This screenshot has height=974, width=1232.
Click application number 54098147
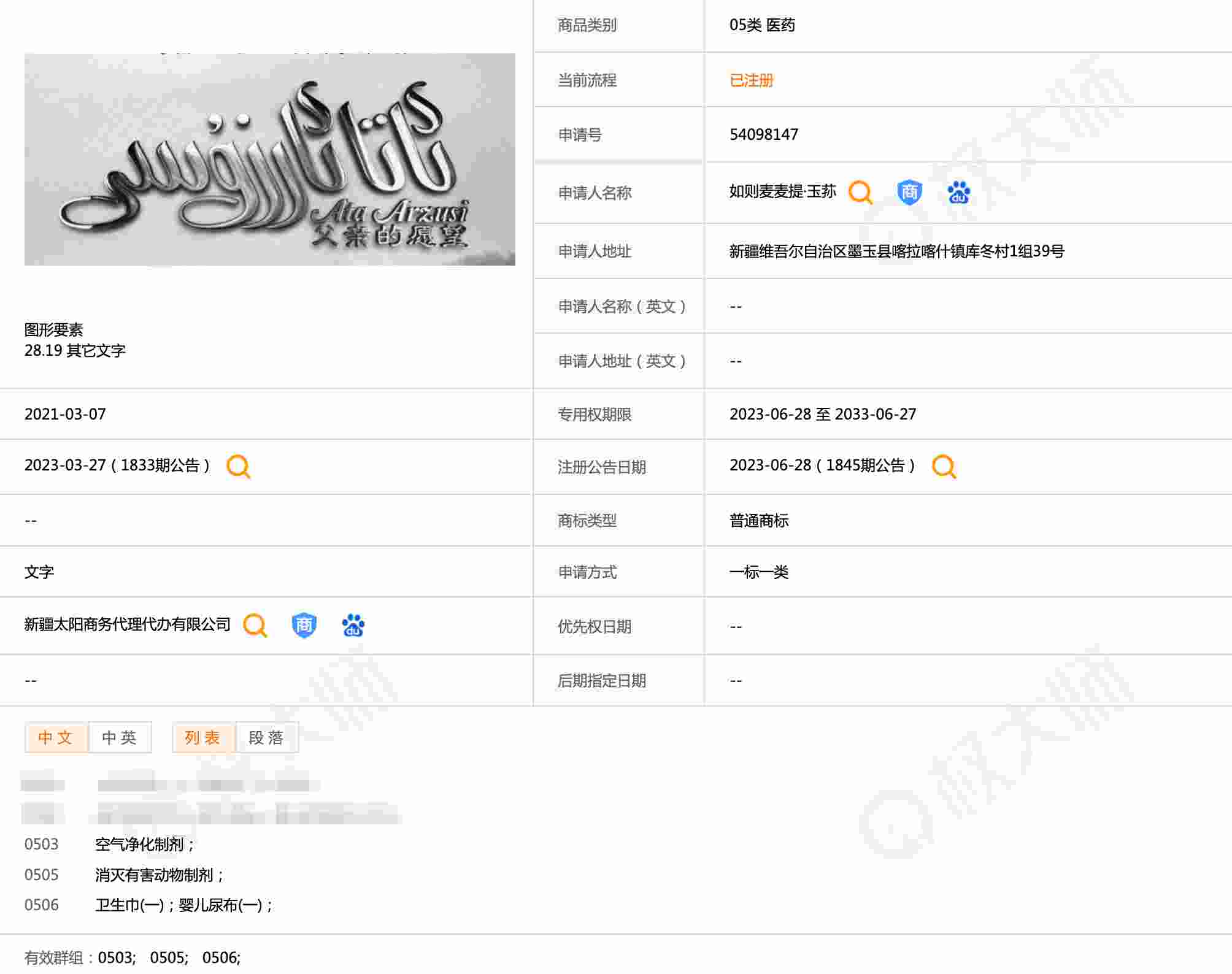[x=764, y=134]
